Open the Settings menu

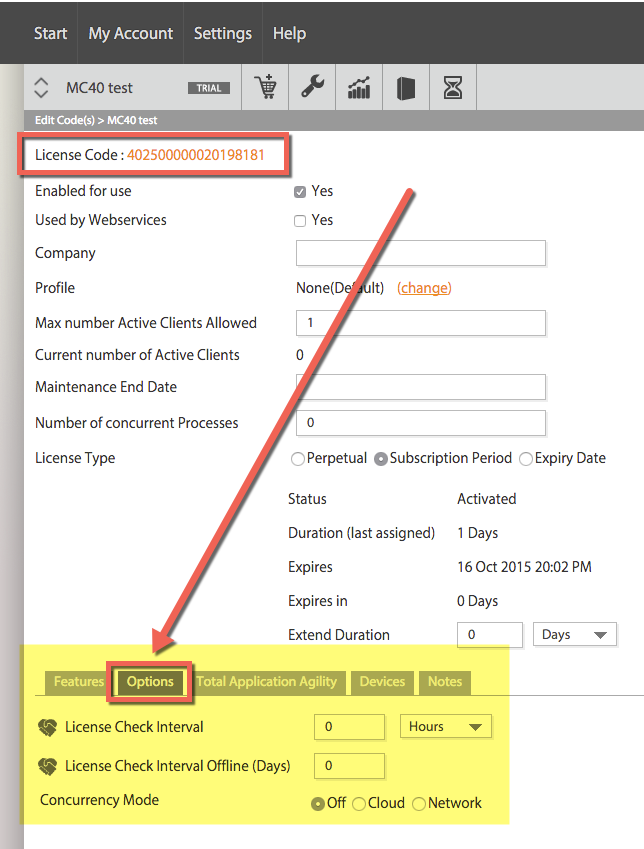pyautogui.click(x=223, y=34)
